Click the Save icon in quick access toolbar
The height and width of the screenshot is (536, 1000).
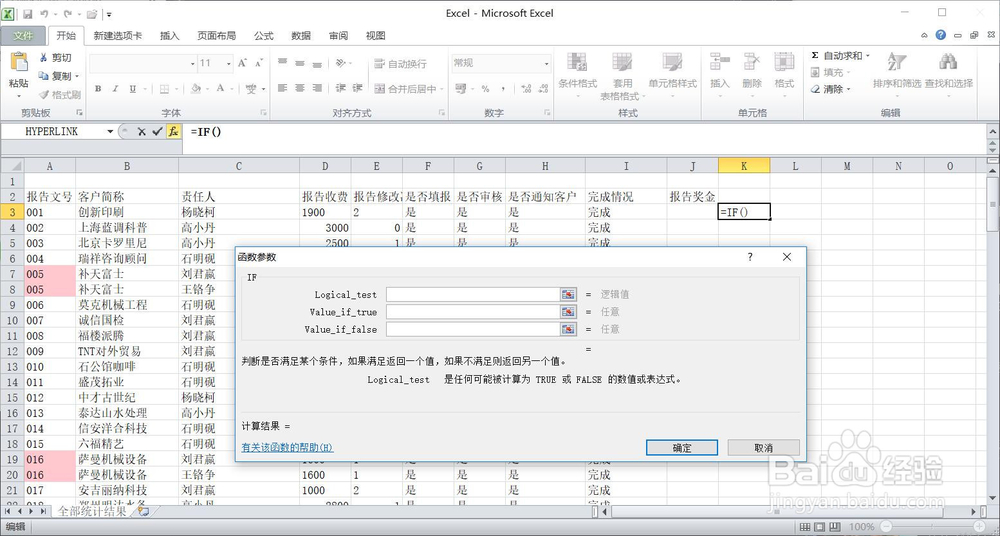[x=27, y=13]
